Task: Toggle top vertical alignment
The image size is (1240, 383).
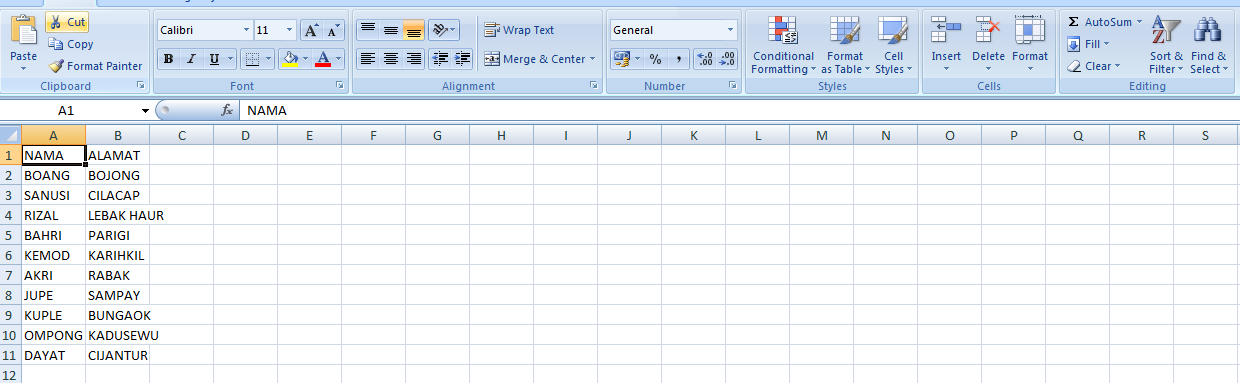Action: (367, 30)
